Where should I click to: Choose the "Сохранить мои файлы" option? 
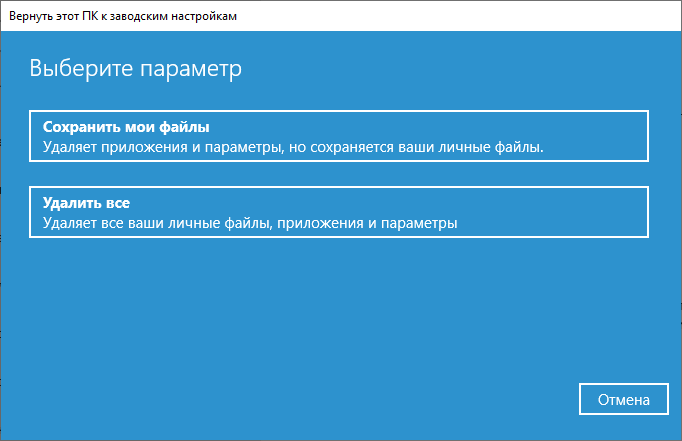(x=339, y=136)
